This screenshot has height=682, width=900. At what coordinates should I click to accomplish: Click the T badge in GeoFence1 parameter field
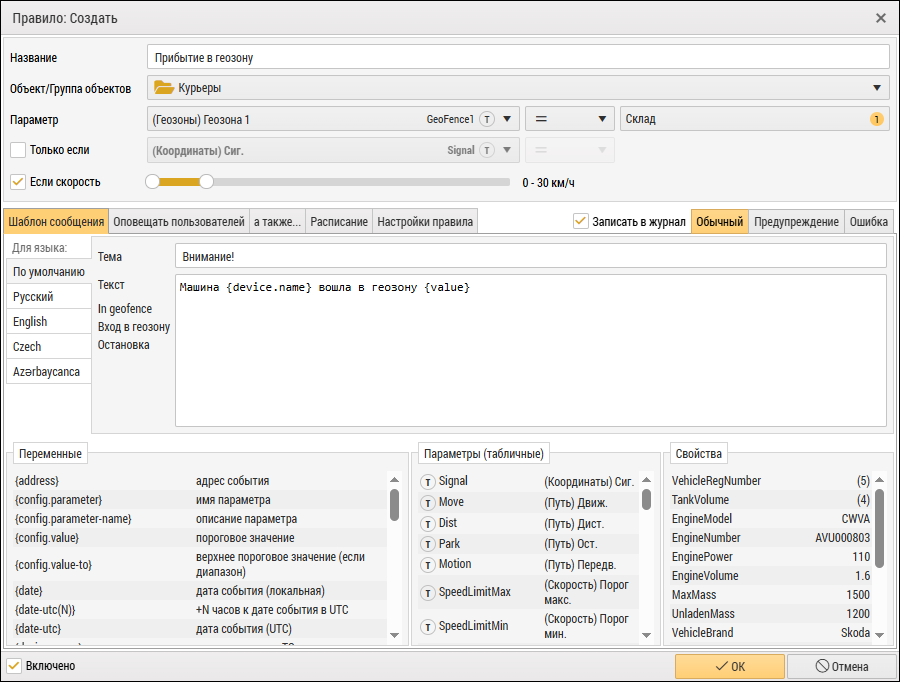click(x=487, y=119)
